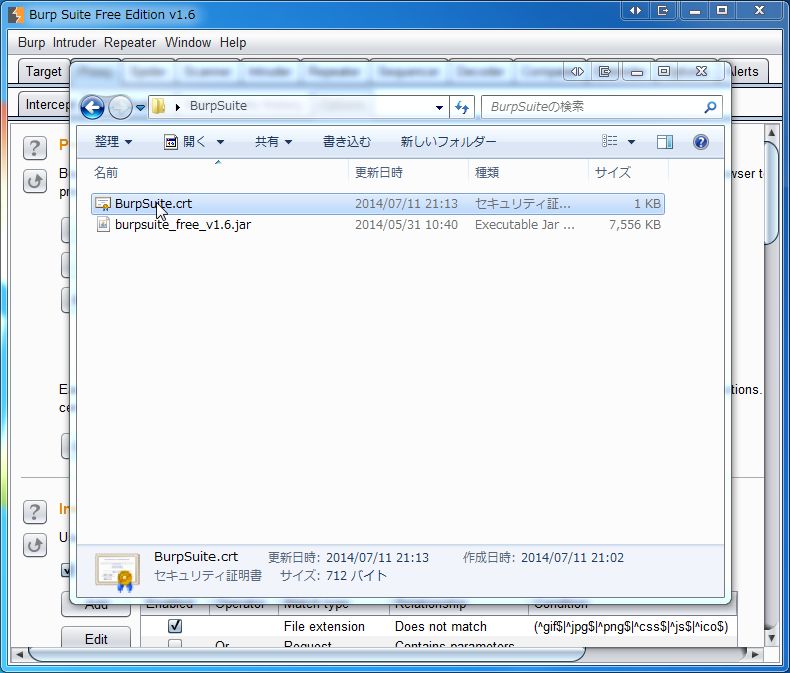Click the Burp vertical scrollbar up arrow
Image resolution: width=790 pixels, height=673 pixels.
tap(772, 133)
